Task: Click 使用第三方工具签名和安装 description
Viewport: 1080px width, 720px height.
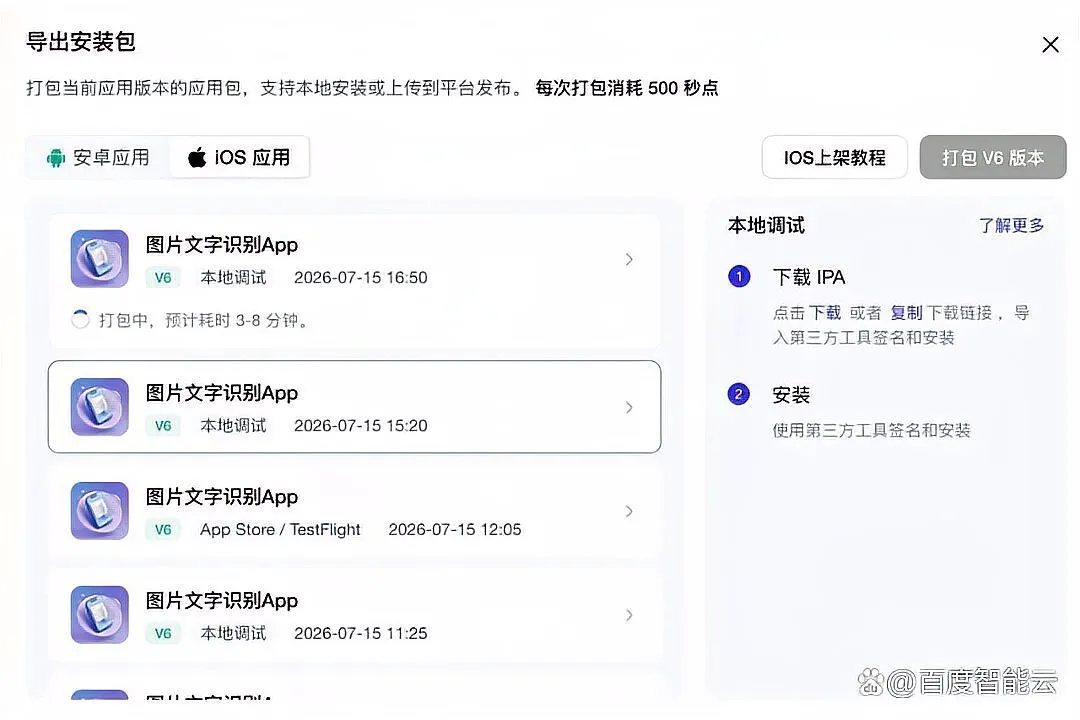Action: tap(871, 431)
